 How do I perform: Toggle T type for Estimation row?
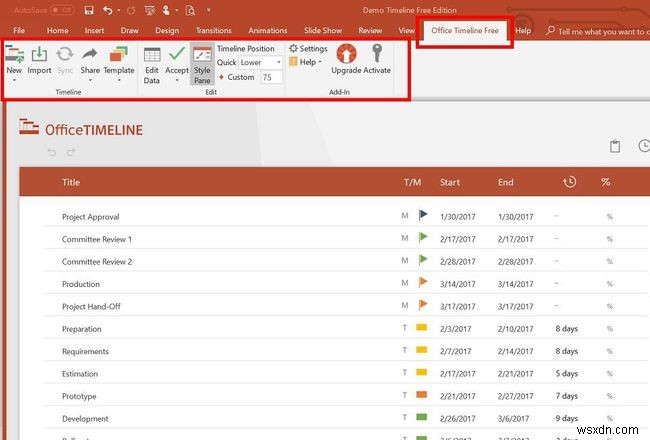[405, 373]
